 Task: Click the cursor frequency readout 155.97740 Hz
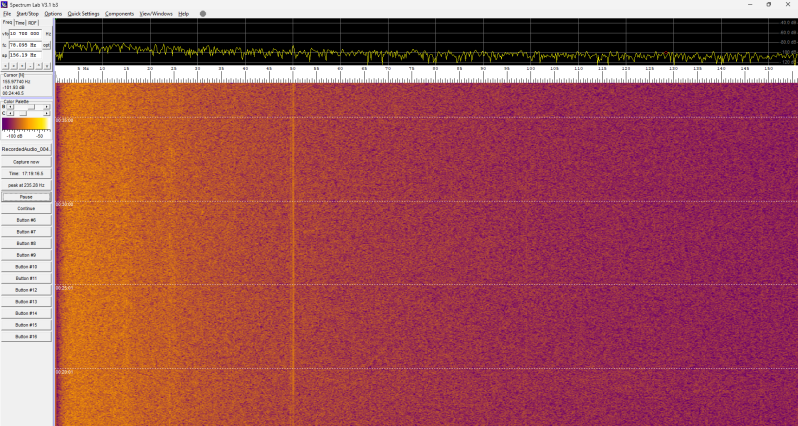click(x=16, y=81)
